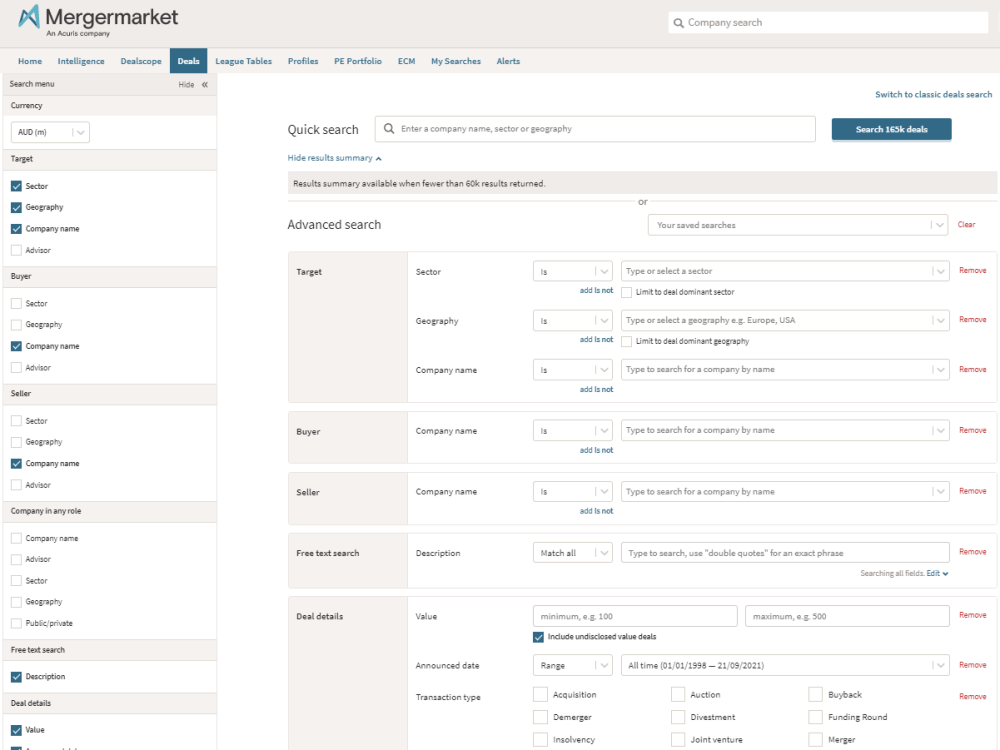Open the Dealscope tab
Image resolution: width=1000 pixels, height=750 pixels.
(x=141, y=61)
